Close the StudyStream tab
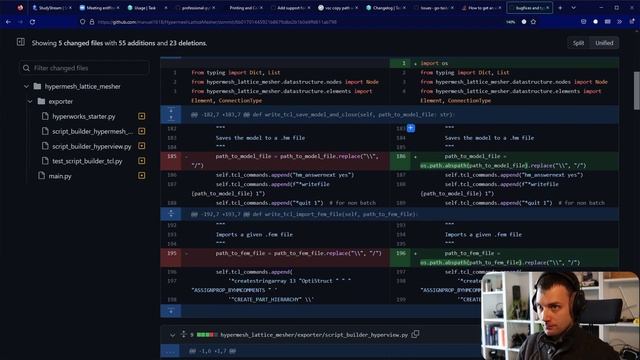Image resolution: width=640 pixels, height=360 pixels. click(x=70, y=8)
